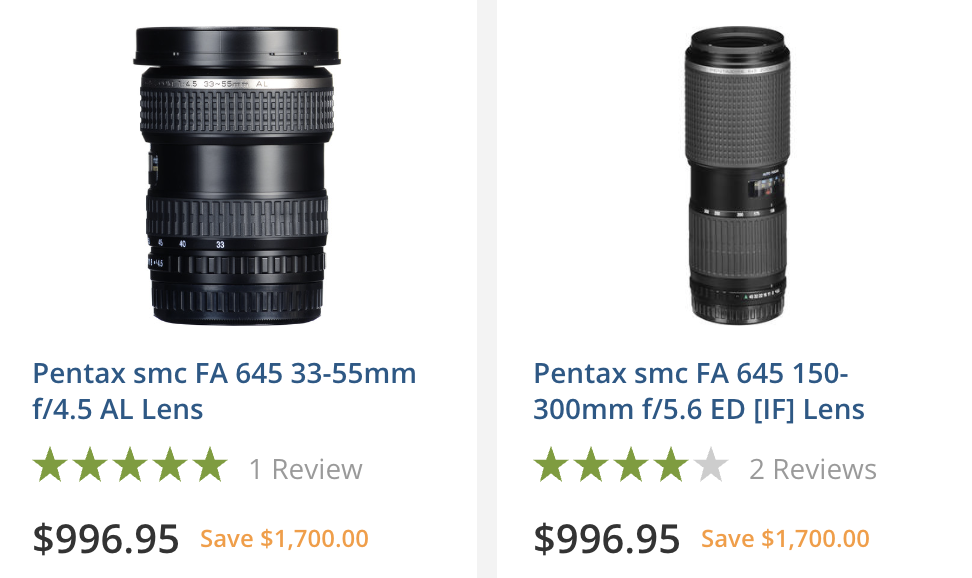The width and height of the screenshot is (972, 578).
Task: Click the grayed fifth star of the 150-300mm rating
Action: (710, 466)
